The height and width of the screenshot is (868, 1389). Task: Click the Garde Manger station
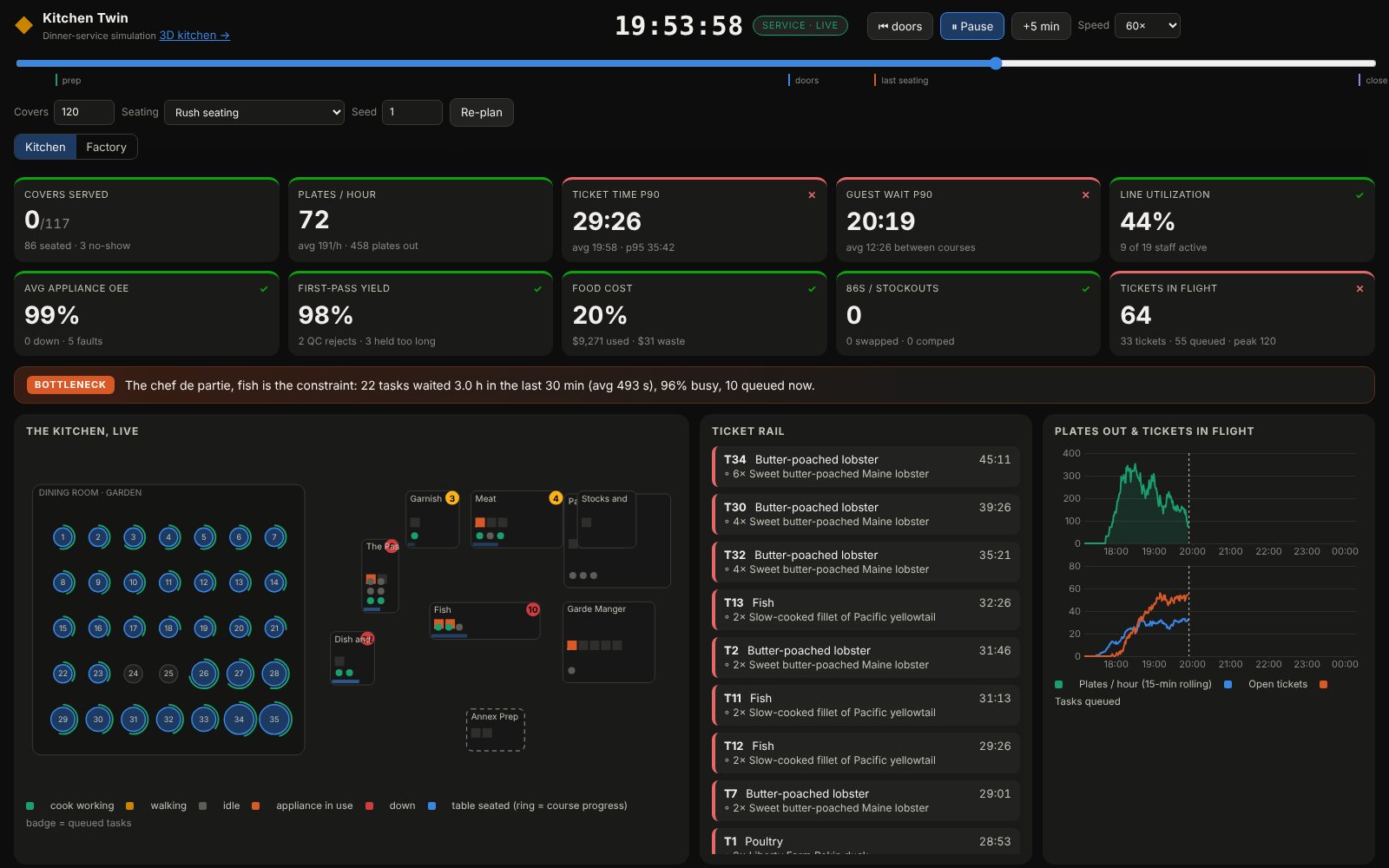pyautogui.click(x=609, y=642)
